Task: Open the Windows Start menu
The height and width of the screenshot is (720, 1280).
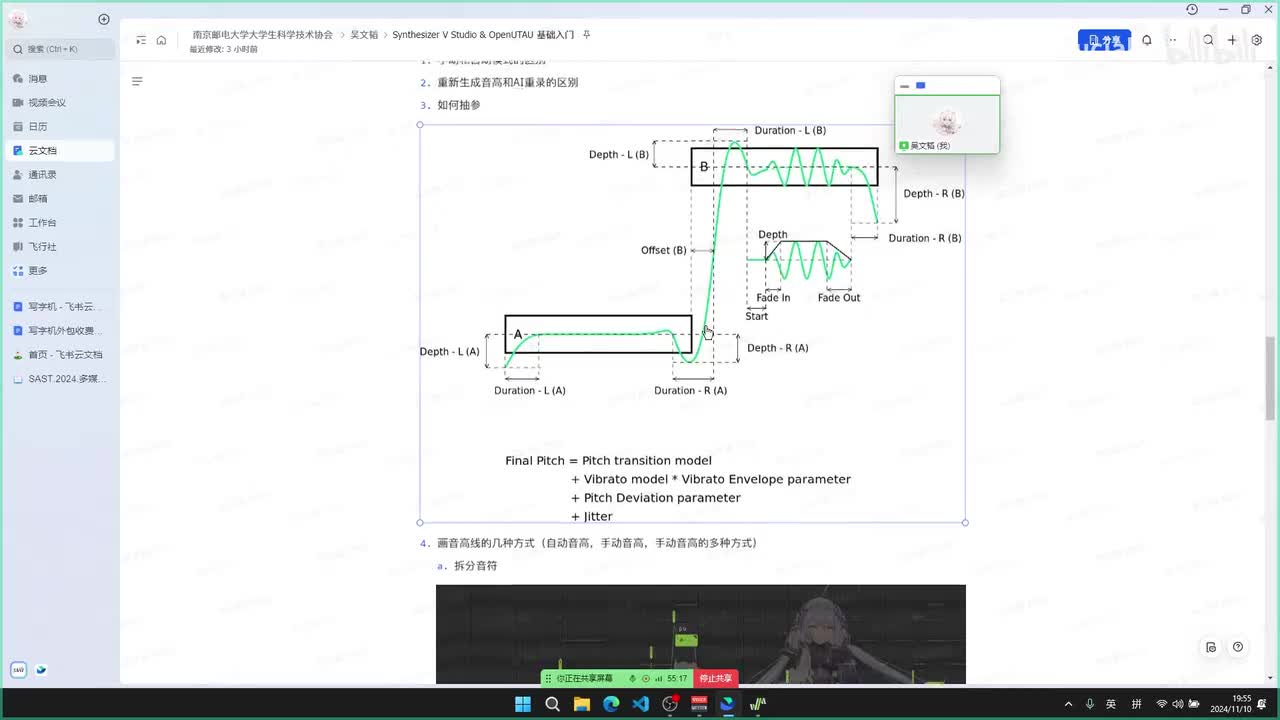Action: (523, 704)
